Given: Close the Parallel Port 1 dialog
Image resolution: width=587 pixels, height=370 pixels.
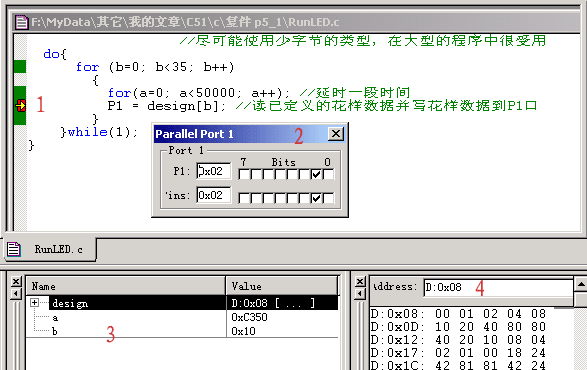Looking at the screenshot, I should tap(336, 134).
